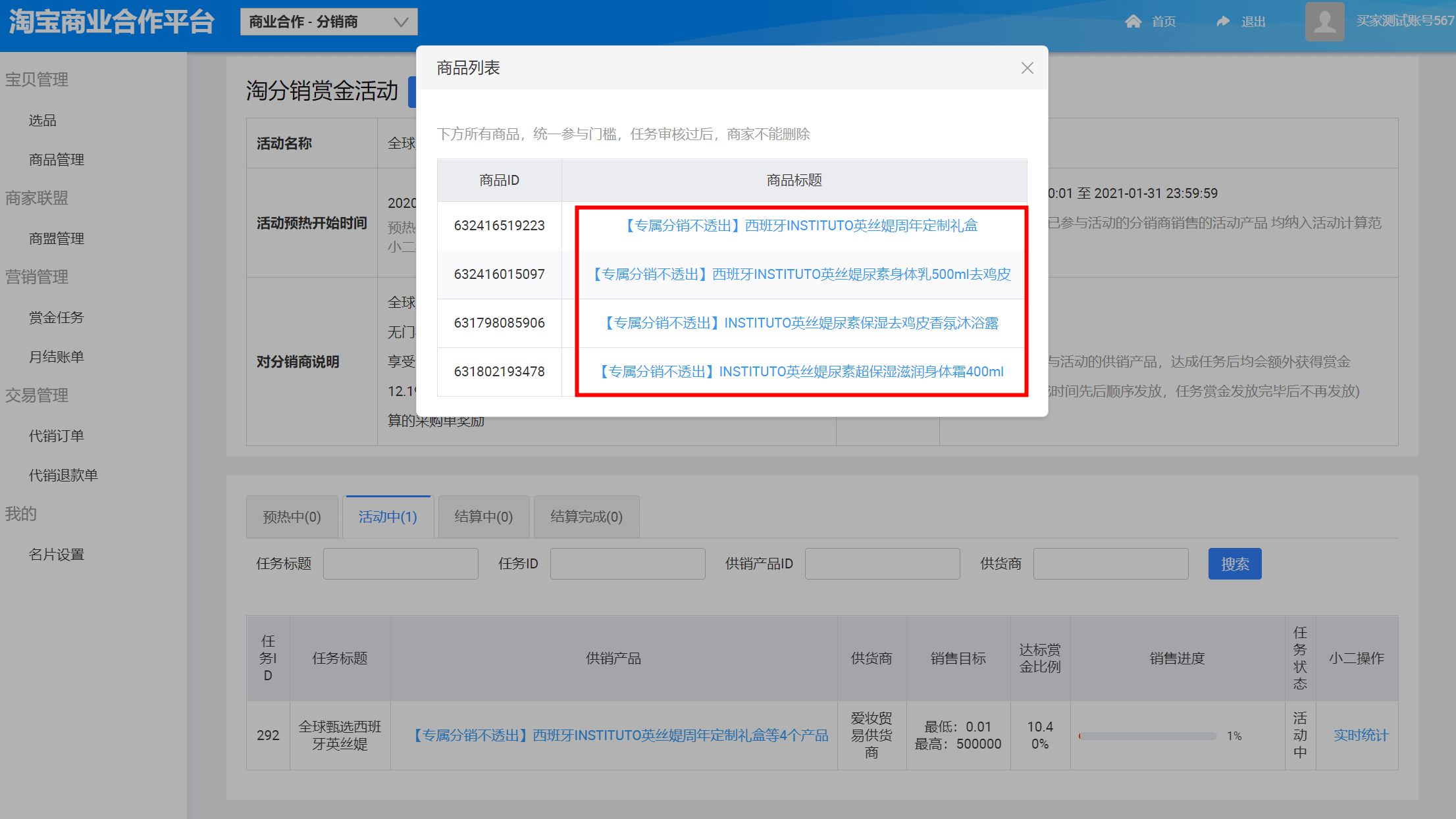Open 赏金任务 in sidebar

(56, 318)
